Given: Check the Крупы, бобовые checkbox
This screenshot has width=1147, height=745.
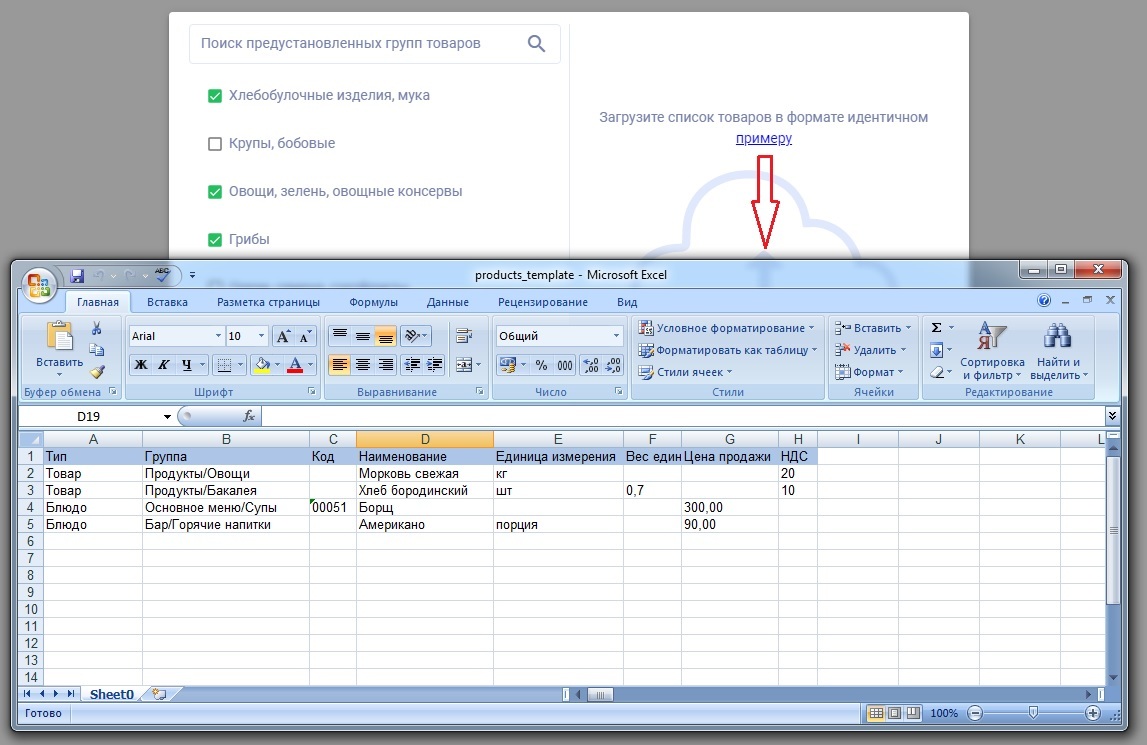Looking at the screenshot, I should 214,144.
